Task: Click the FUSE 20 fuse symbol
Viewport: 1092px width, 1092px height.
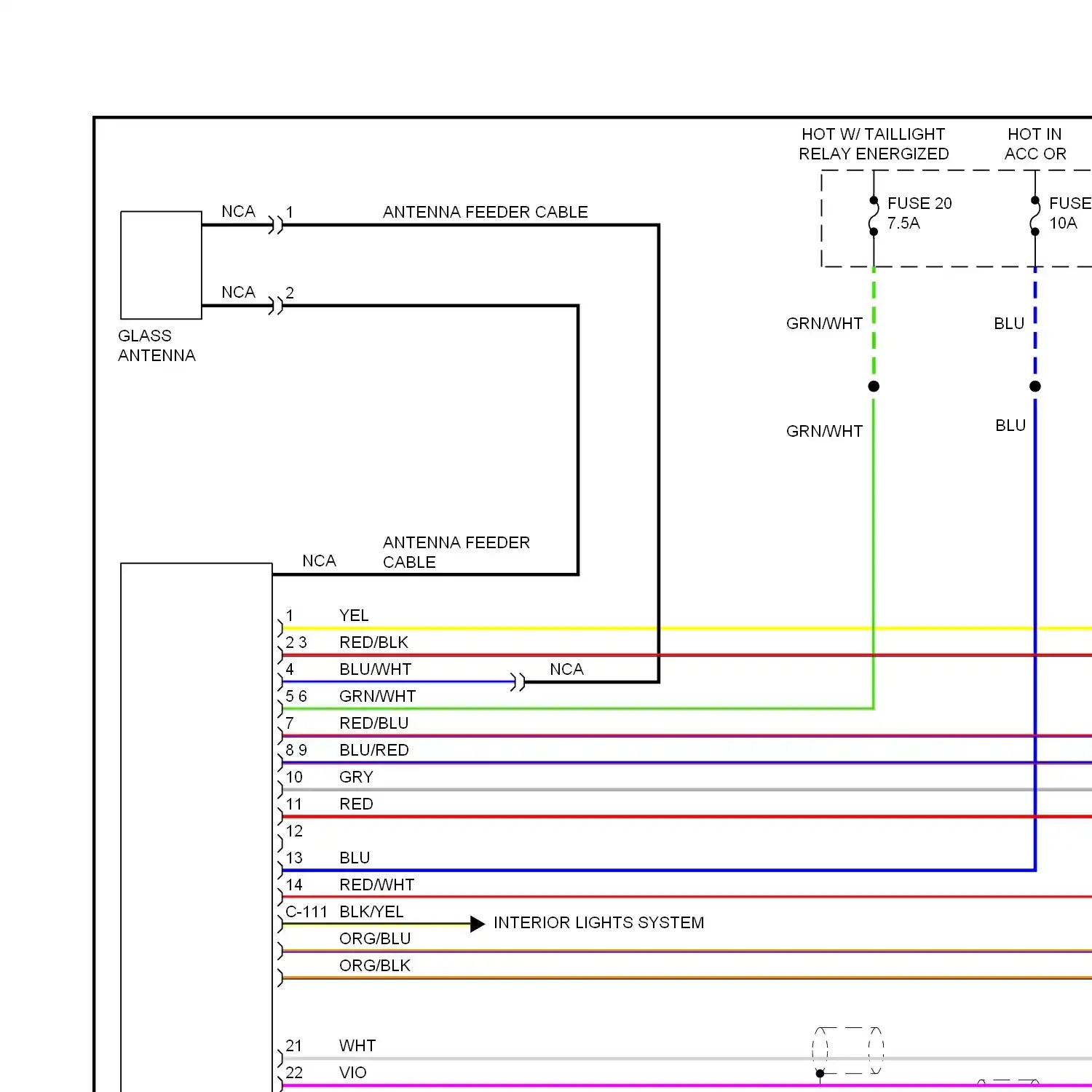Action: 874,216
